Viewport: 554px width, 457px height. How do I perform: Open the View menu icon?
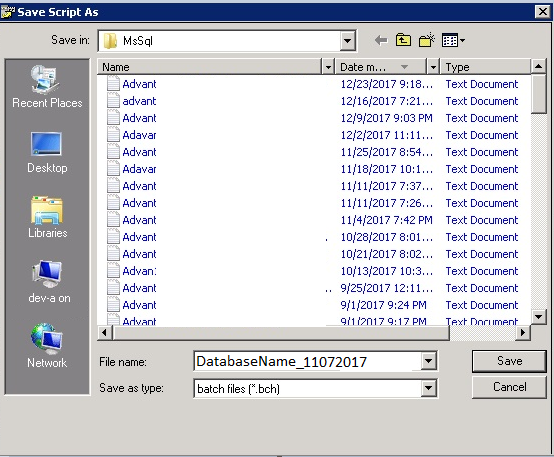tap(453, 40)
